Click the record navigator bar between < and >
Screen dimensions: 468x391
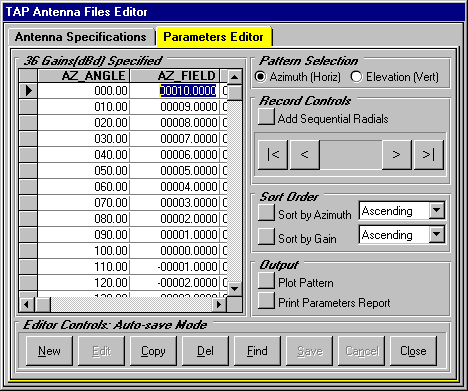[351, 155]
